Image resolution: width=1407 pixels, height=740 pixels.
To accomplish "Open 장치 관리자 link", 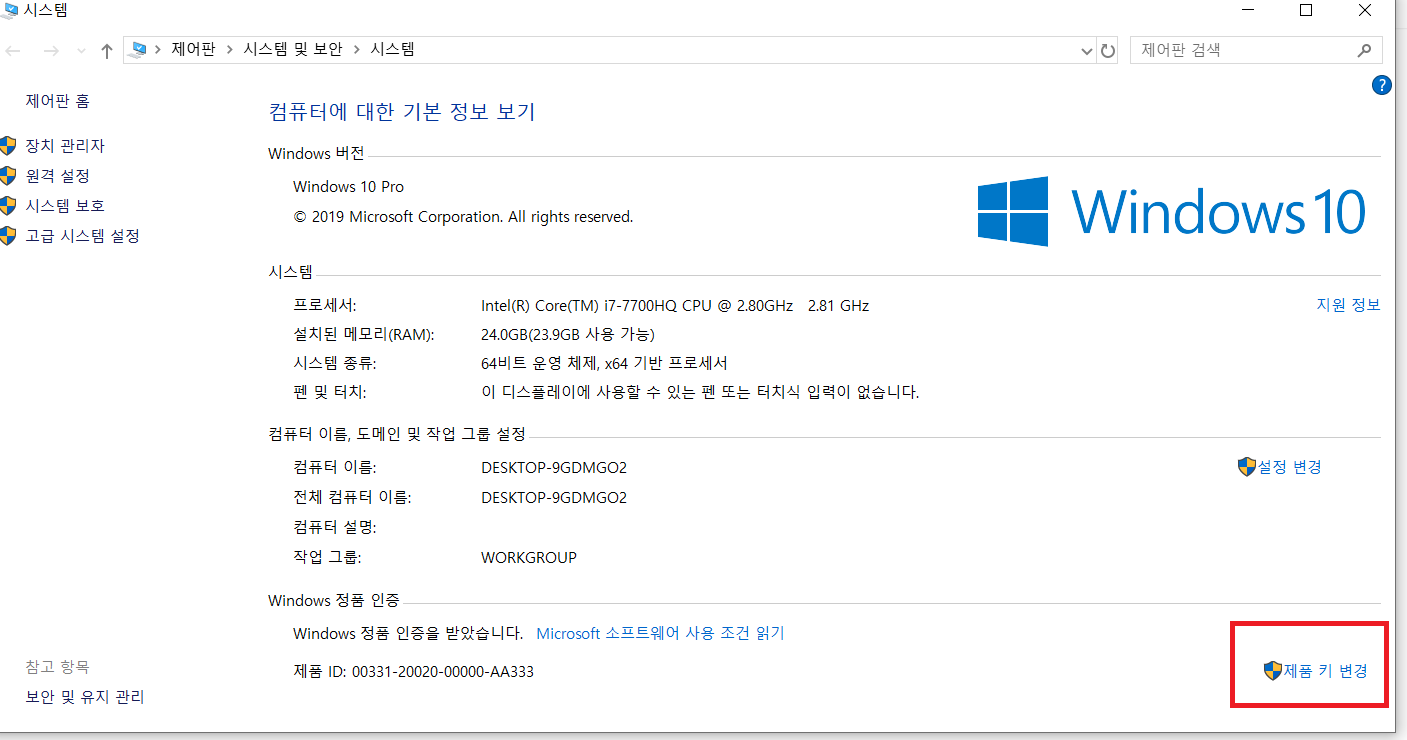I will coord(65,146).
